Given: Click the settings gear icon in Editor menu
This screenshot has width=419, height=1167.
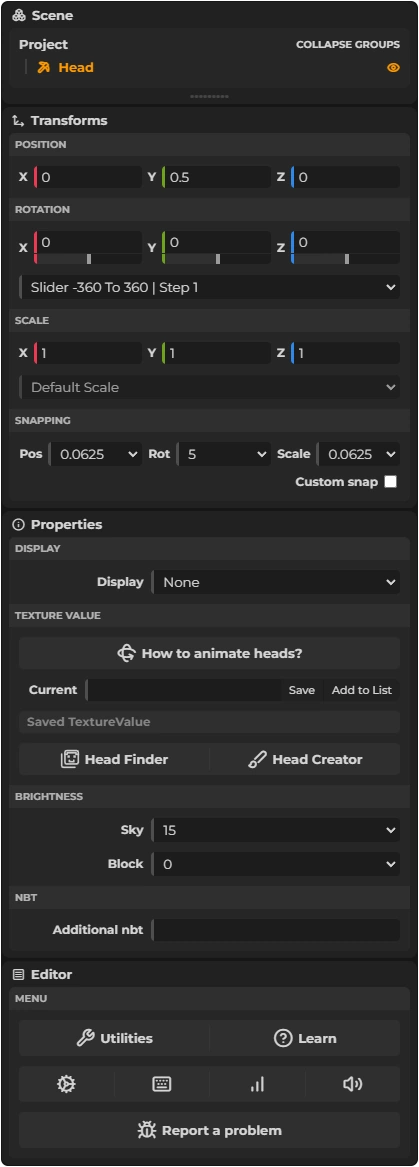Looking at the screenshot, I should pos(66,1084).
